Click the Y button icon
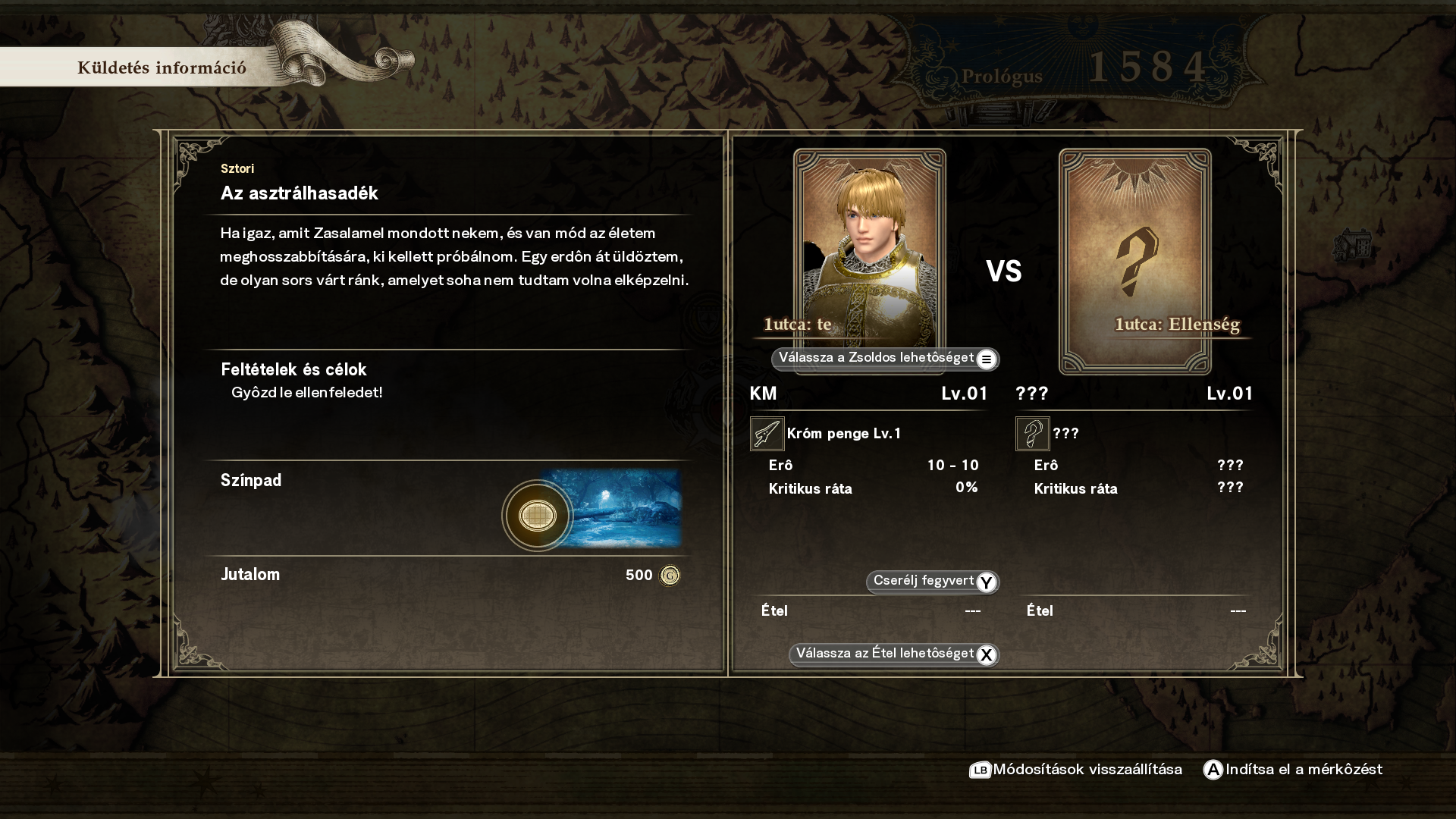The height and width of the screenshot is (819, 1456). click(x=986, y=582)
